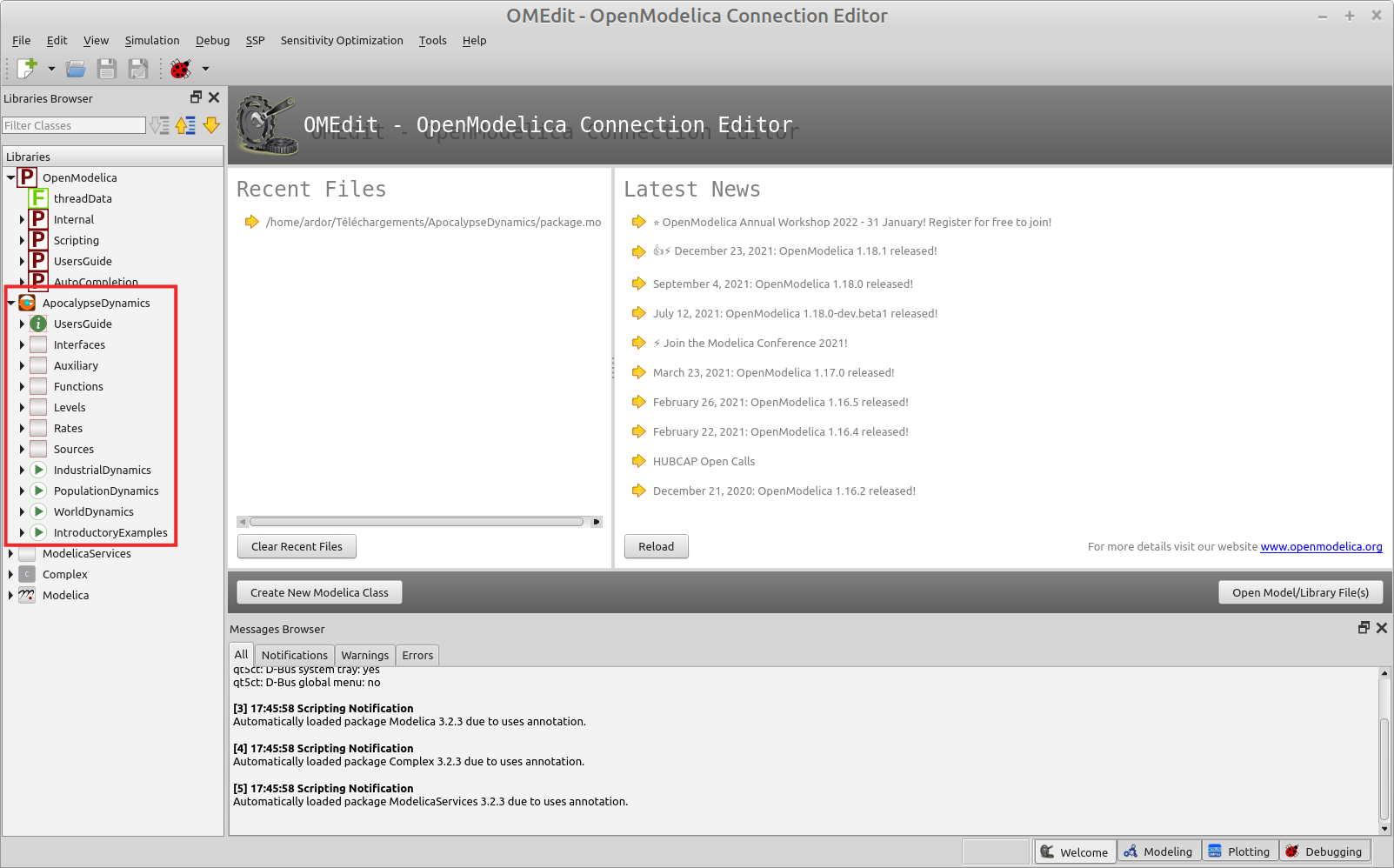
Task: Close the Libraries Browser panel
Action: click(x=214, y=97)
